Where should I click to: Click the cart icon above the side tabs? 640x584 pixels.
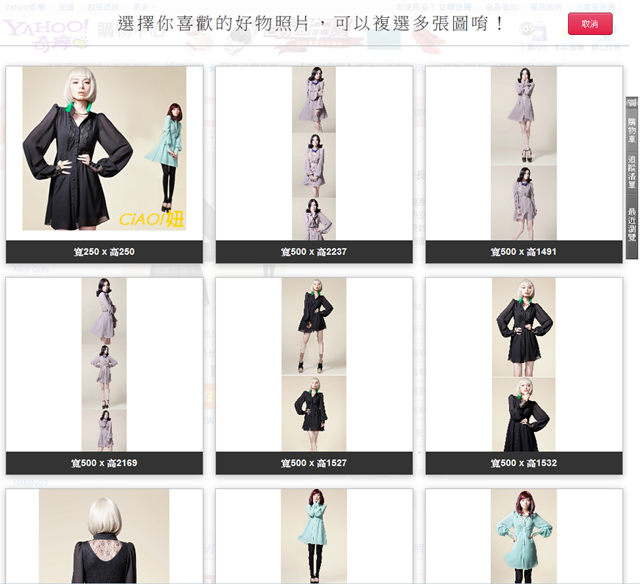tap(632, 102)
